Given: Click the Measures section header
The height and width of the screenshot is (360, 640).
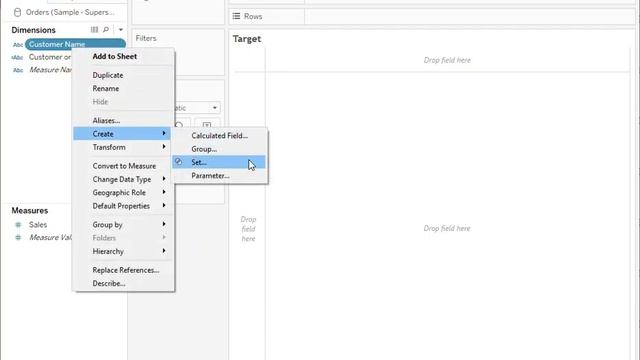Looking at the screenshot, I should point(30,211).
